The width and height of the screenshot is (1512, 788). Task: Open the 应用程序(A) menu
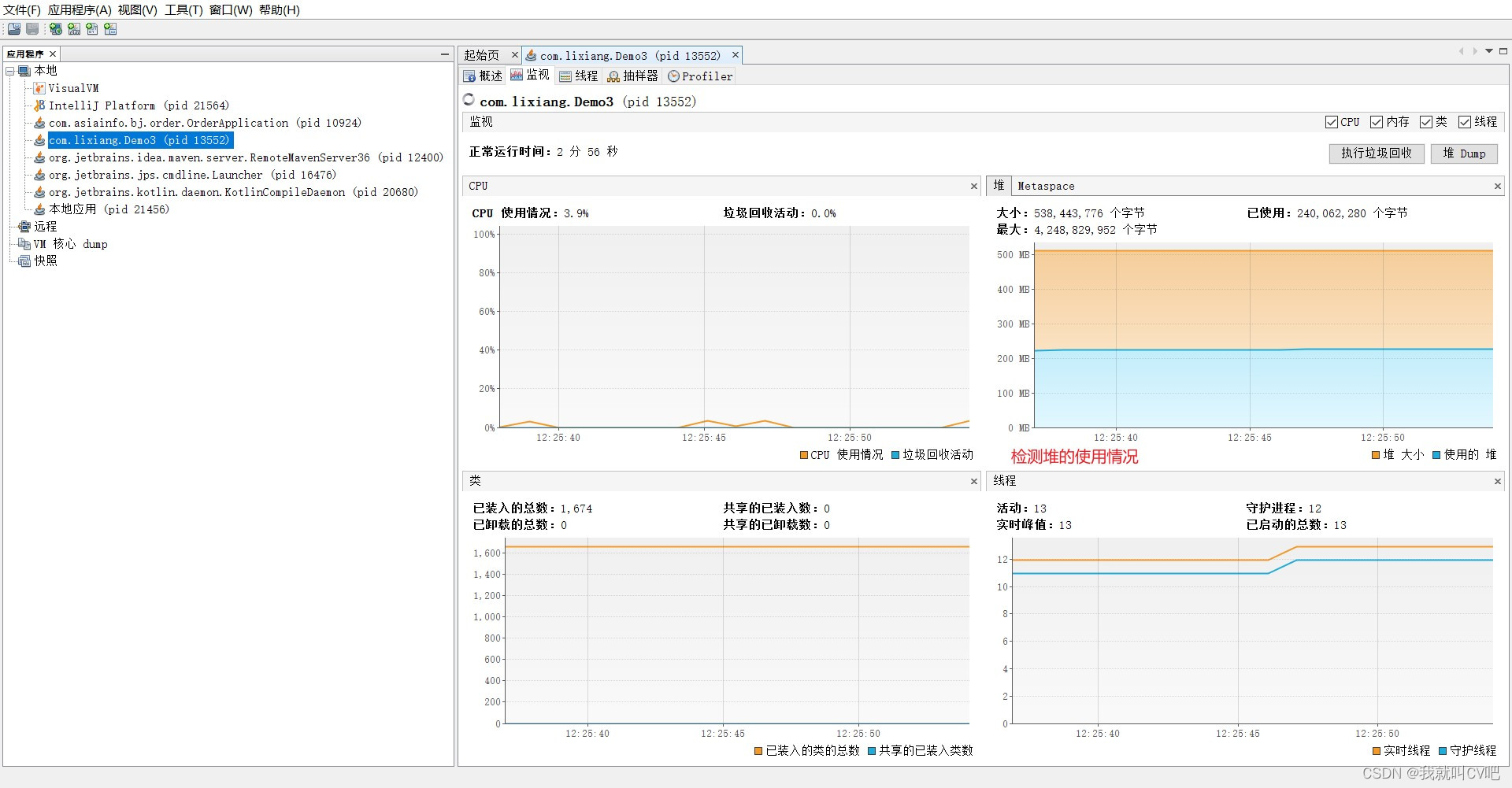click(80, 10)
